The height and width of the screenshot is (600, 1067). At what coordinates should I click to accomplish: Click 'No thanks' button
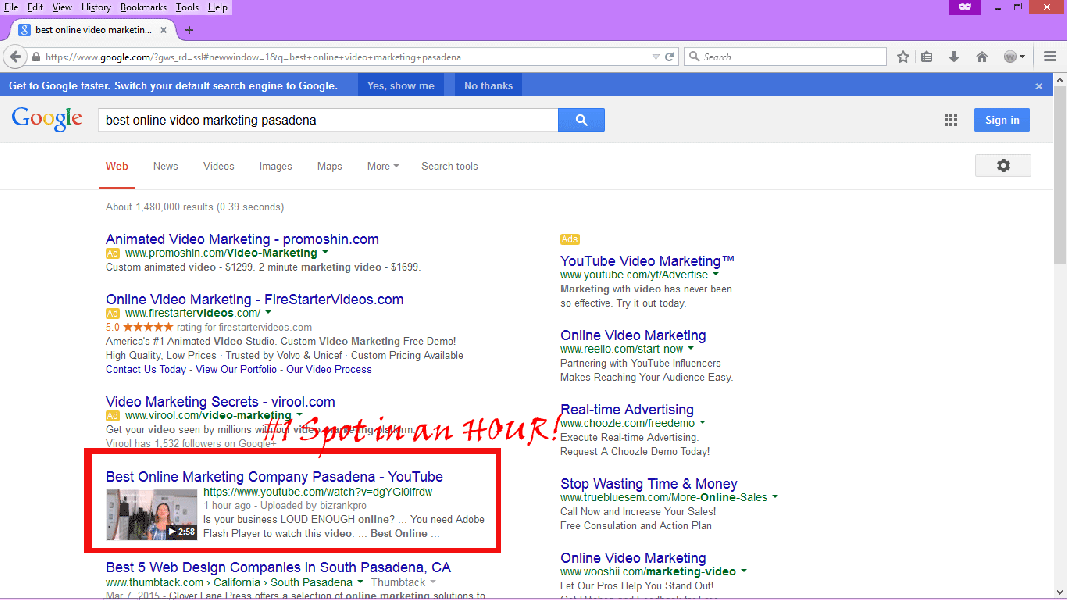(x=489, y=86)
